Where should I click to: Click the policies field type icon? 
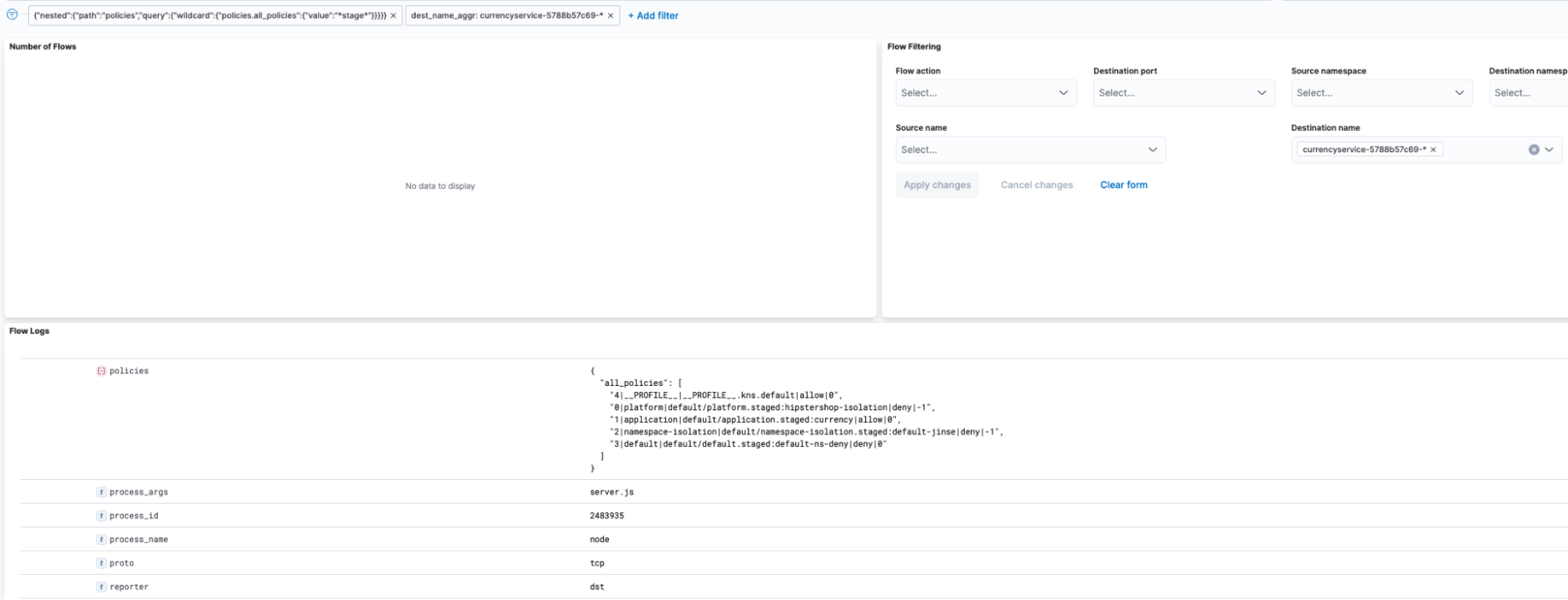(101, 371)
